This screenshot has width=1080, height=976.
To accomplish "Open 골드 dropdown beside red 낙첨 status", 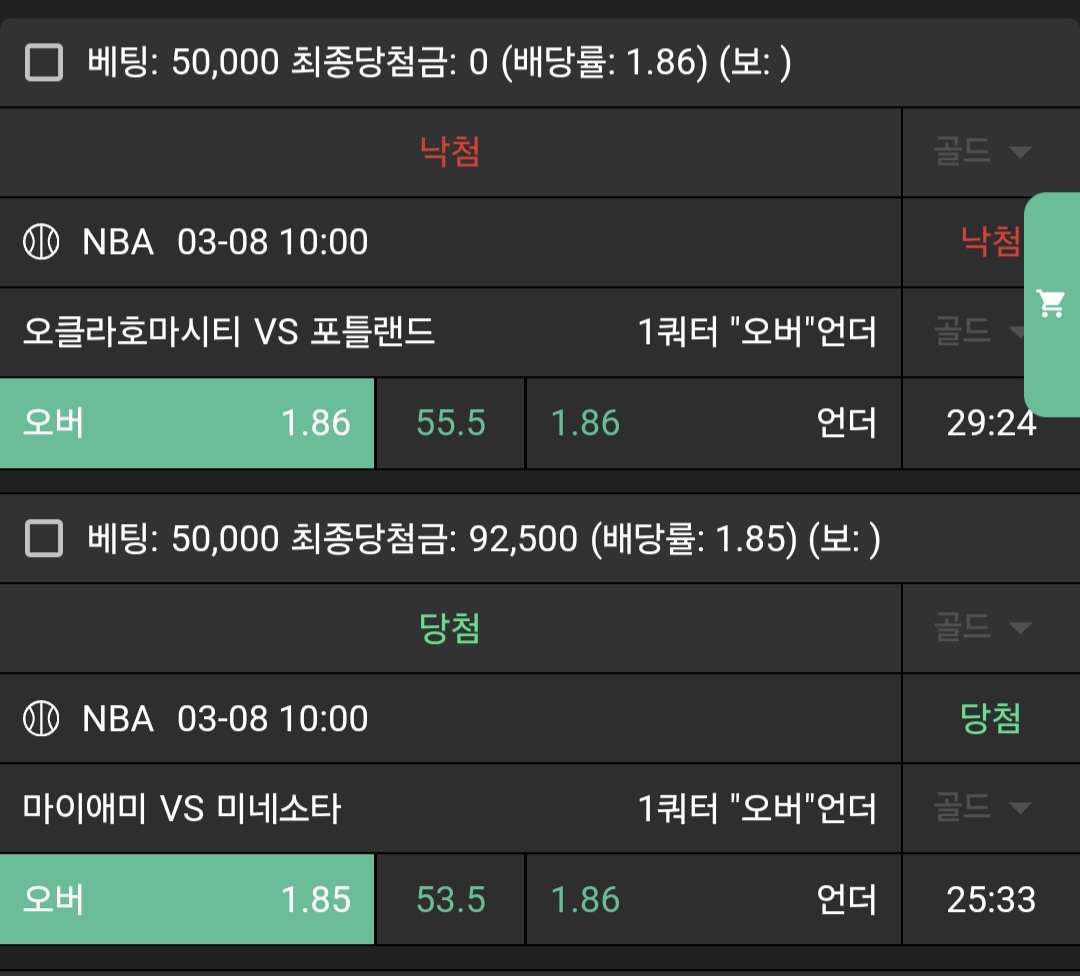I will tap(981, 152).
